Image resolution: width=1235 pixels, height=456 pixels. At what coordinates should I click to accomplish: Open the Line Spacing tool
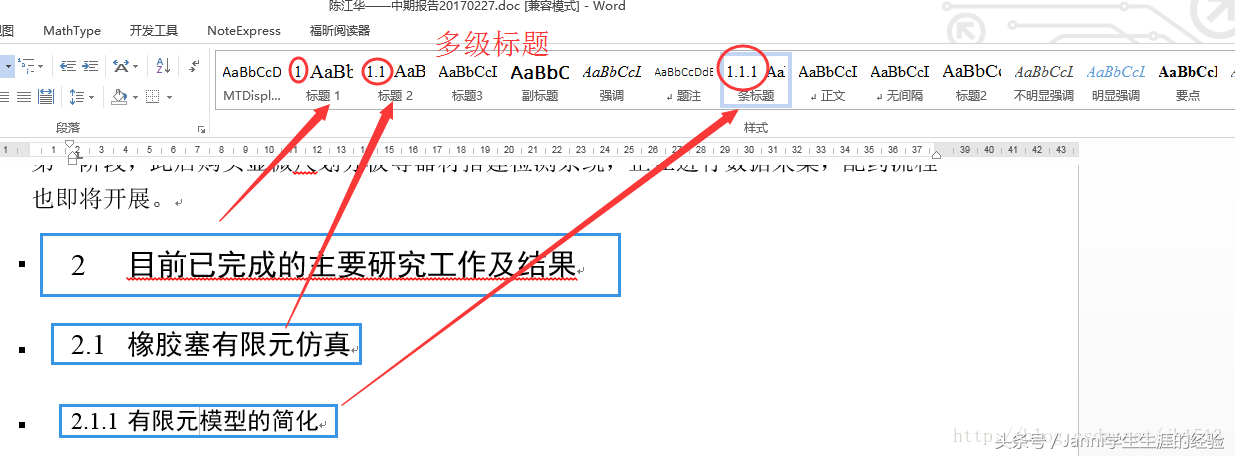pos(77,96)
